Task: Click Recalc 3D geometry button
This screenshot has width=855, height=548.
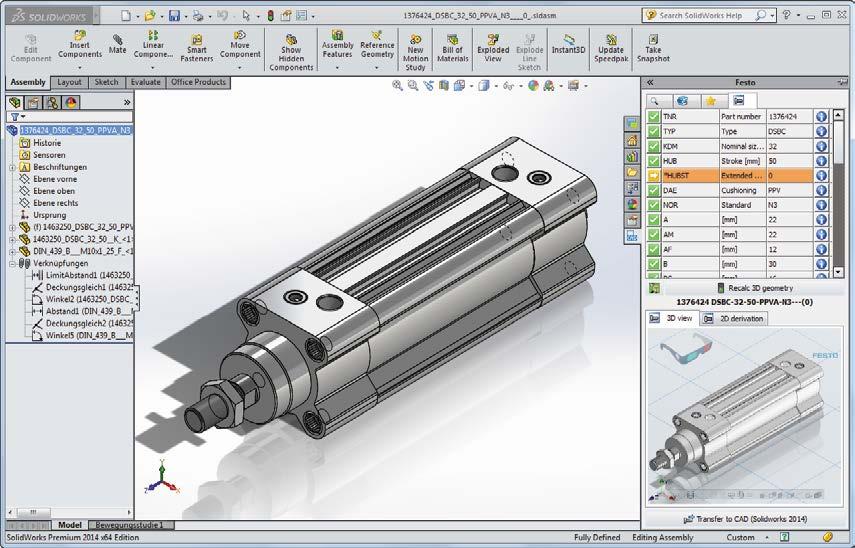Action: click(x=755, y=288)
